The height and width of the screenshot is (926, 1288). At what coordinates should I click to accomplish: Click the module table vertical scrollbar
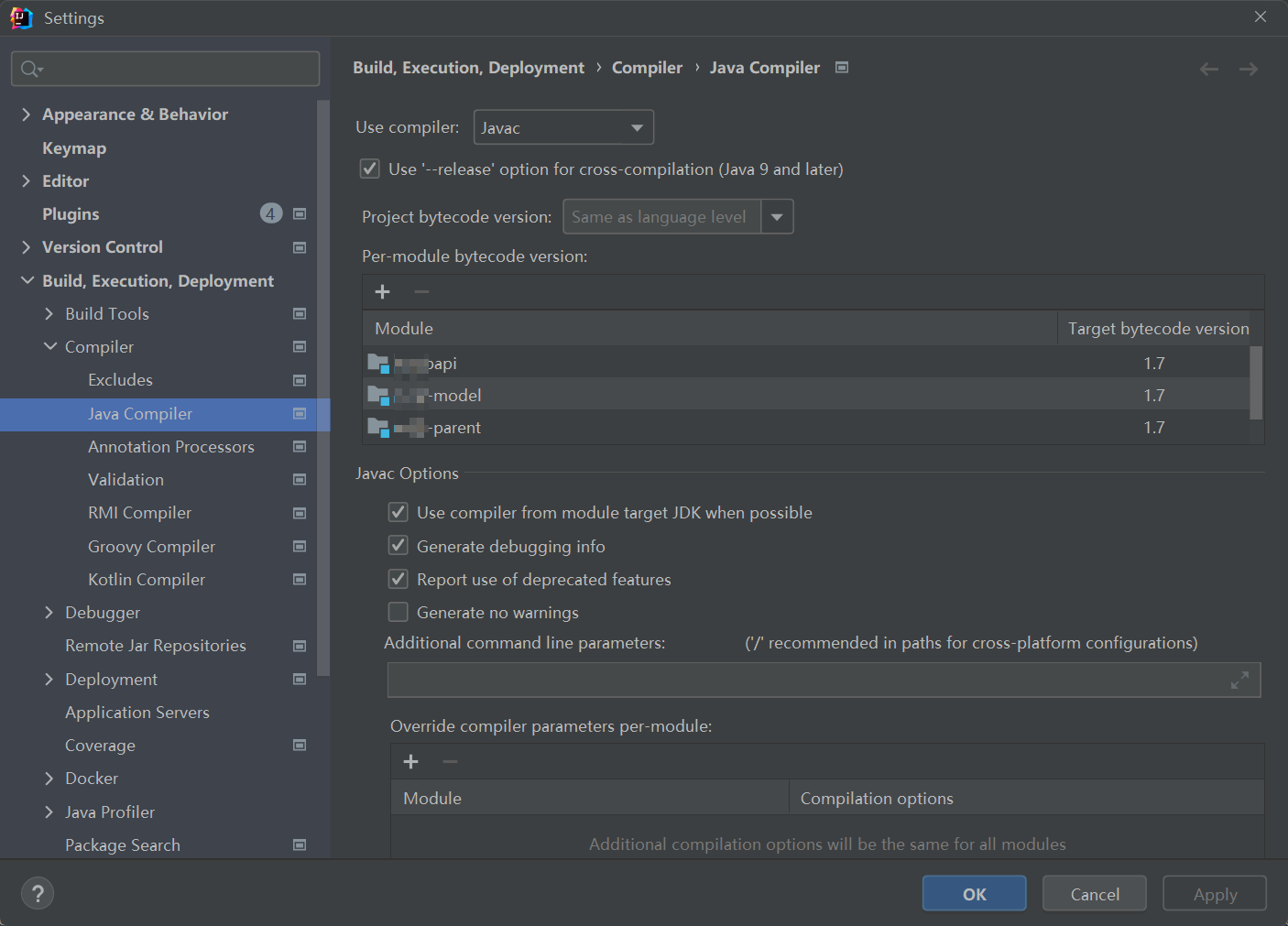coord(1256,383)
